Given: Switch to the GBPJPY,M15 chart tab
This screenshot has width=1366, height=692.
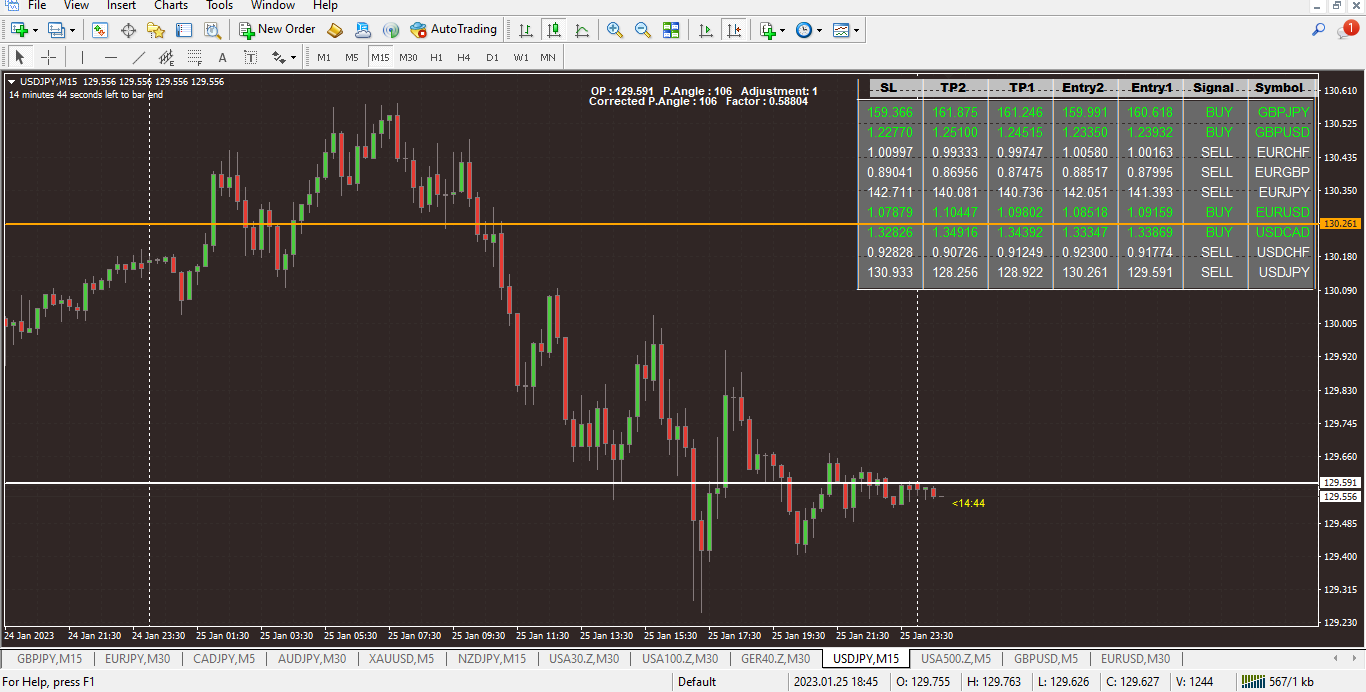Looking at the screenshot, I should (x=49, y=658).
